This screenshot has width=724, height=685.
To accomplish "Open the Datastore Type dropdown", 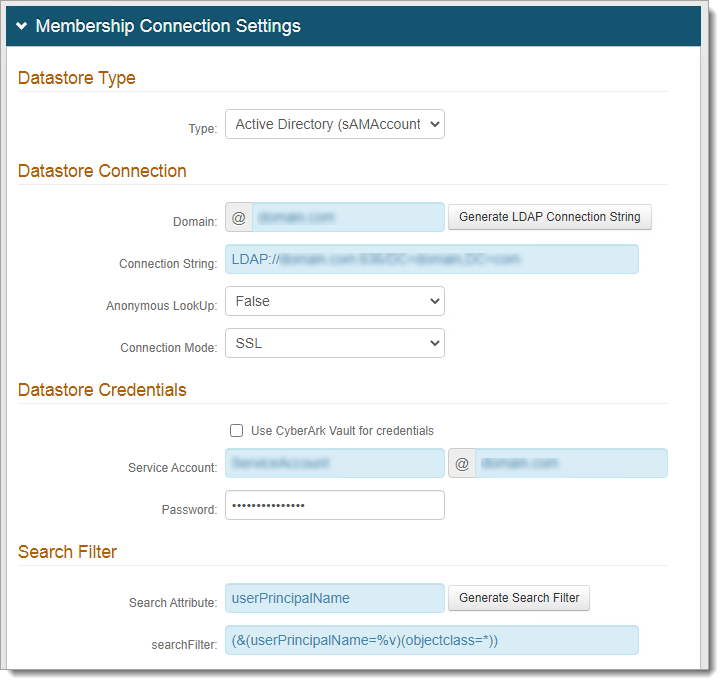I will [x=335, y=124].
